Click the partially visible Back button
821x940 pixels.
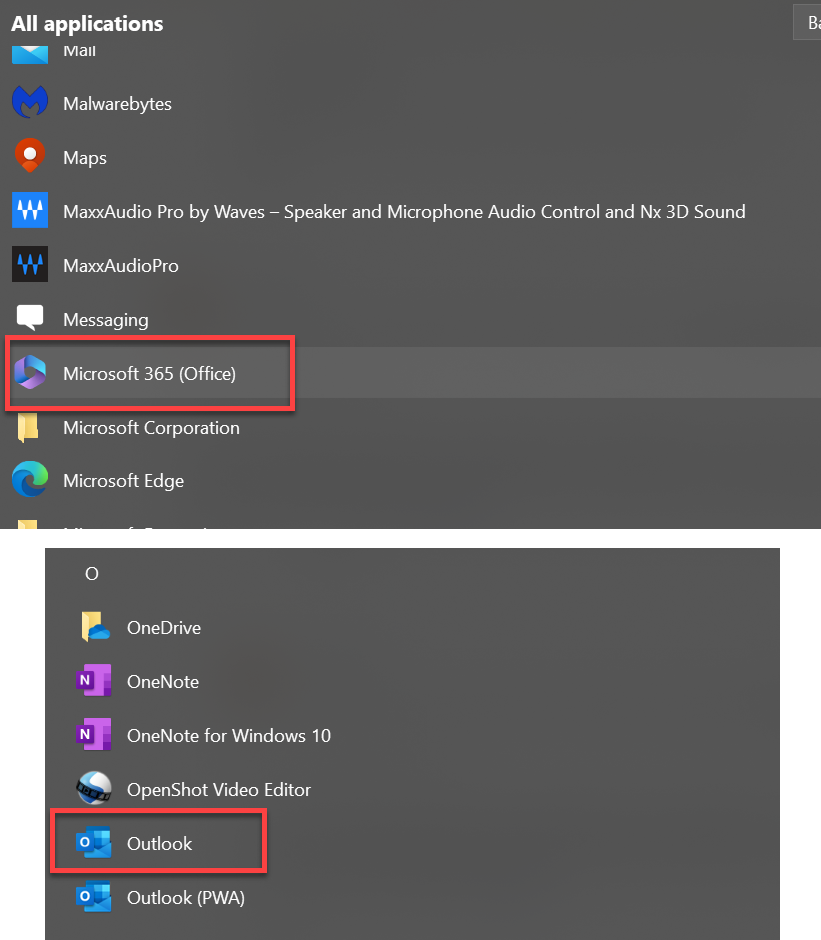pyautogui.click(x=807, y=22)
